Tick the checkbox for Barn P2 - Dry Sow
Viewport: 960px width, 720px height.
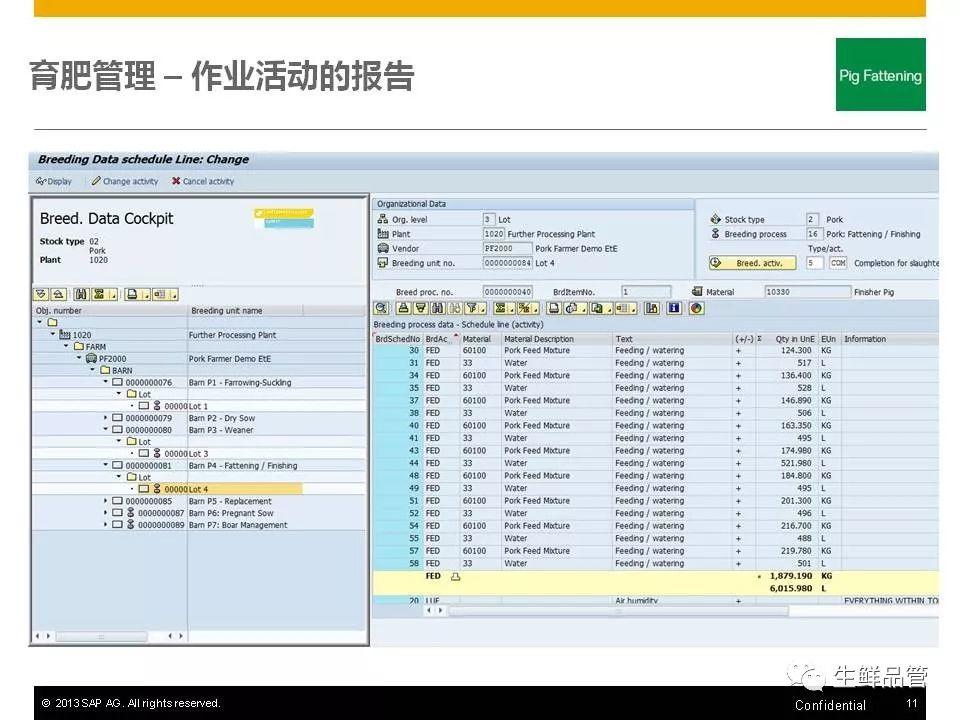tap(118, 418)
